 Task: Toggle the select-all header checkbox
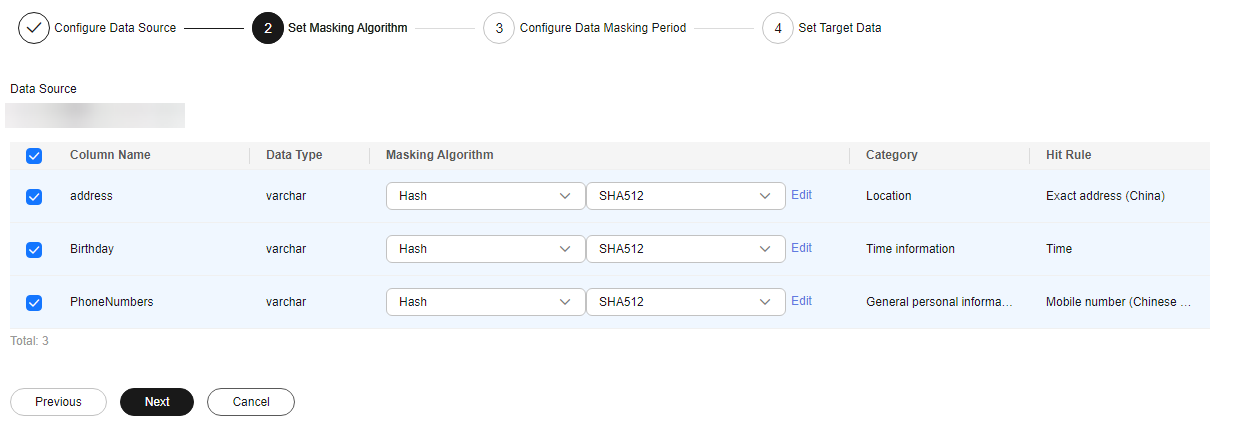click(34, 155)
